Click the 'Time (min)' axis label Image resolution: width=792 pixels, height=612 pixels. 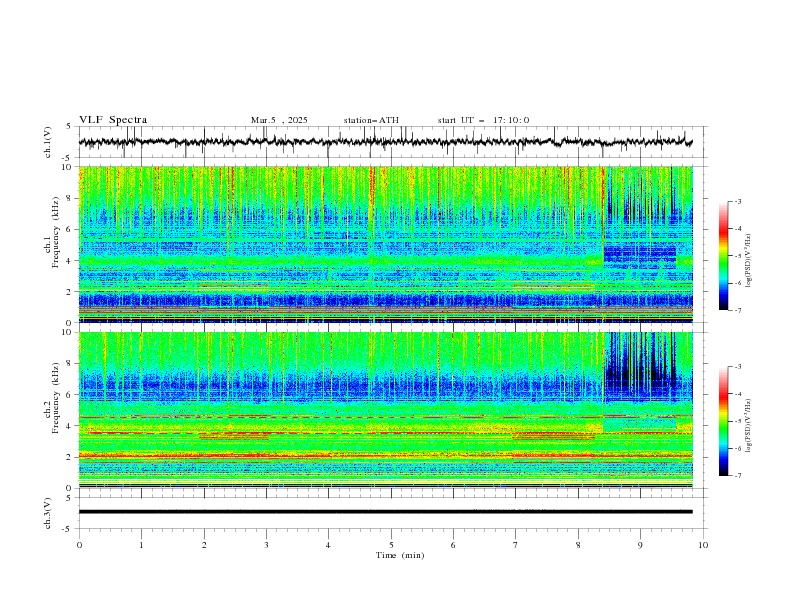pos(400,555)
